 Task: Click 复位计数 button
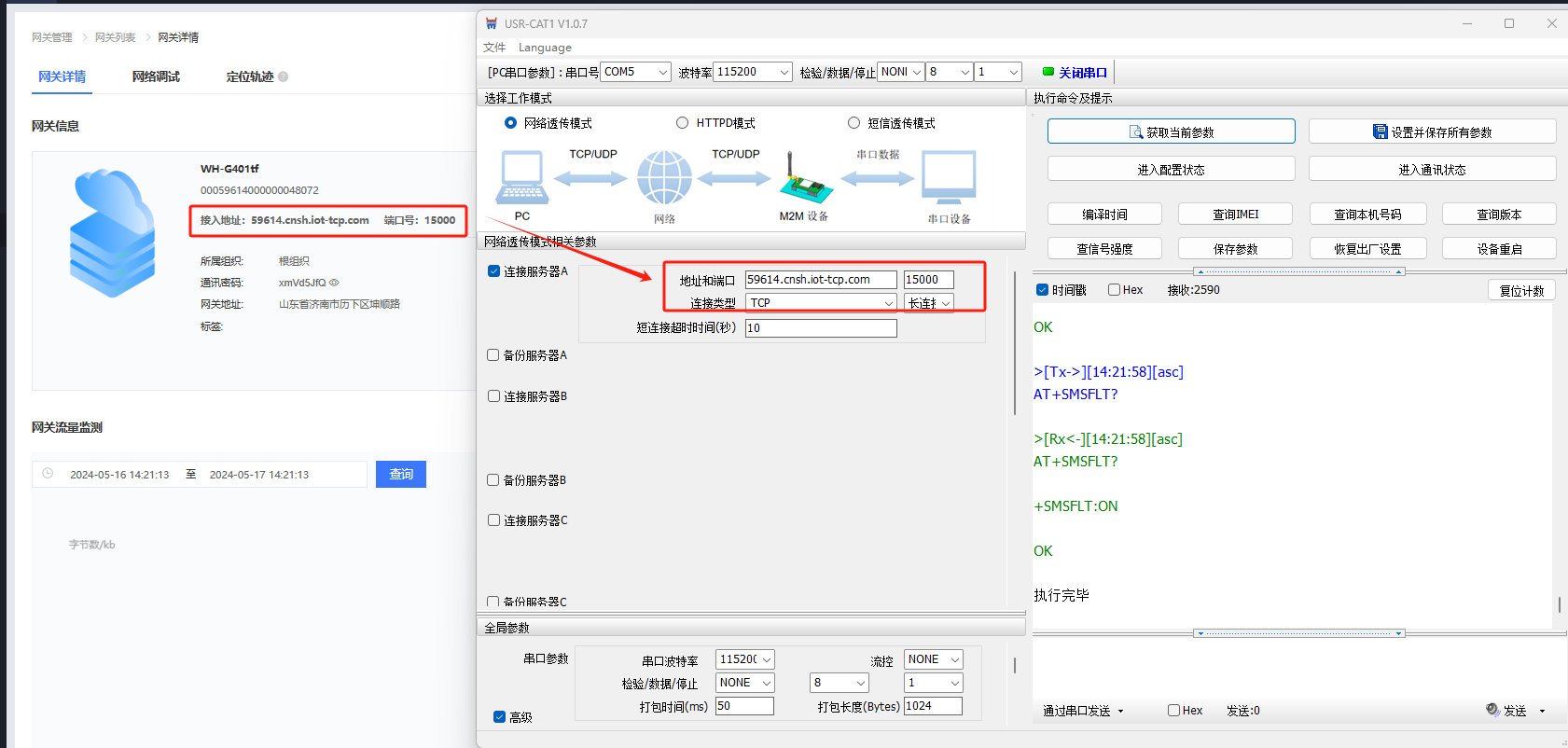[1522, 290]
